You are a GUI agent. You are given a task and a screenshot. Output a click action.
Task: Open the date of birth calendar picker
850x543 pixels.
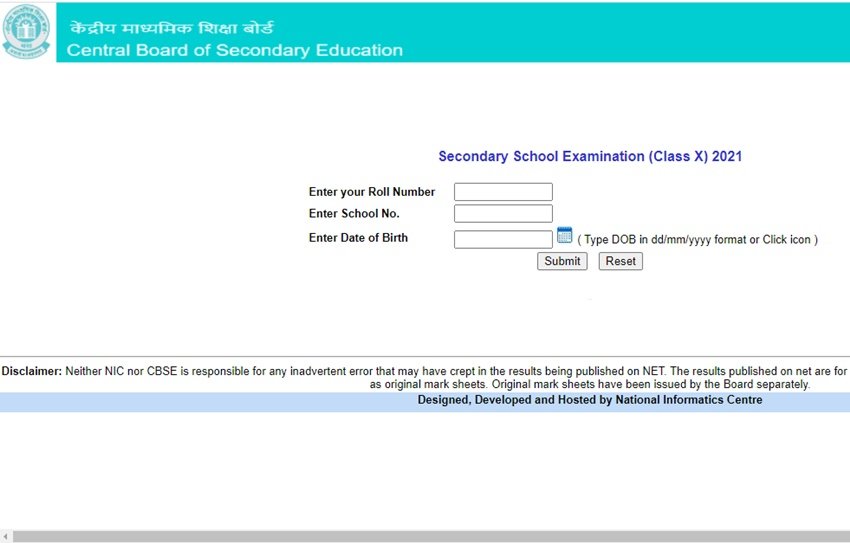[564, 236]
